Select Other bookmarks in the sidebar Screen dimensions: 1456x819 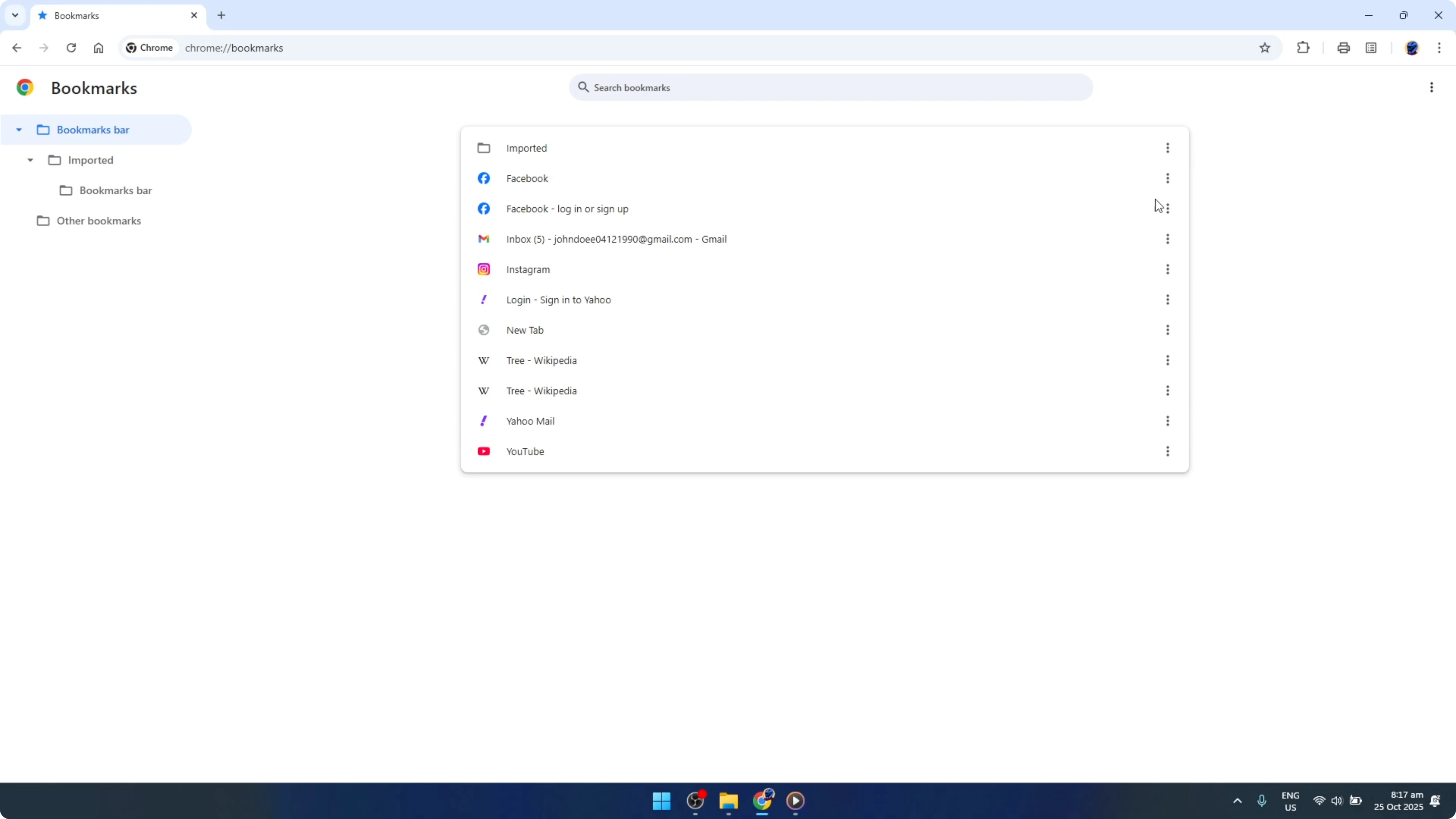[x=99, y=220]
